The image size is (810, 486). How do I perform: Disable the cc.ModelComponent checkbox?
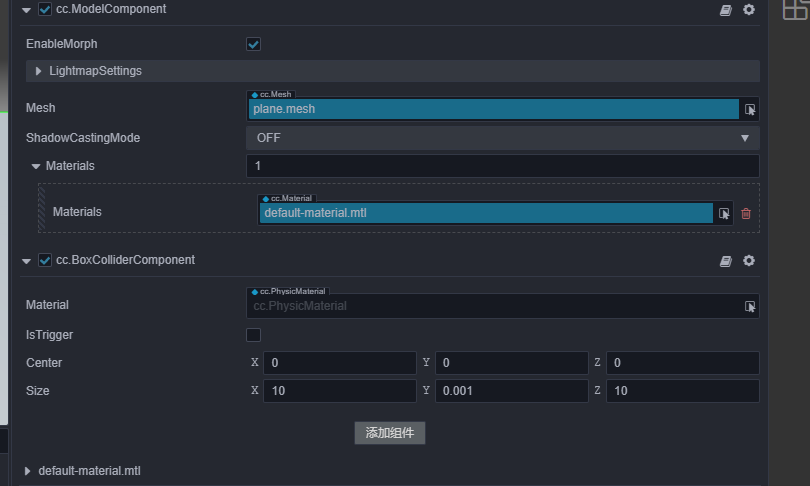(x=45, y=9)
